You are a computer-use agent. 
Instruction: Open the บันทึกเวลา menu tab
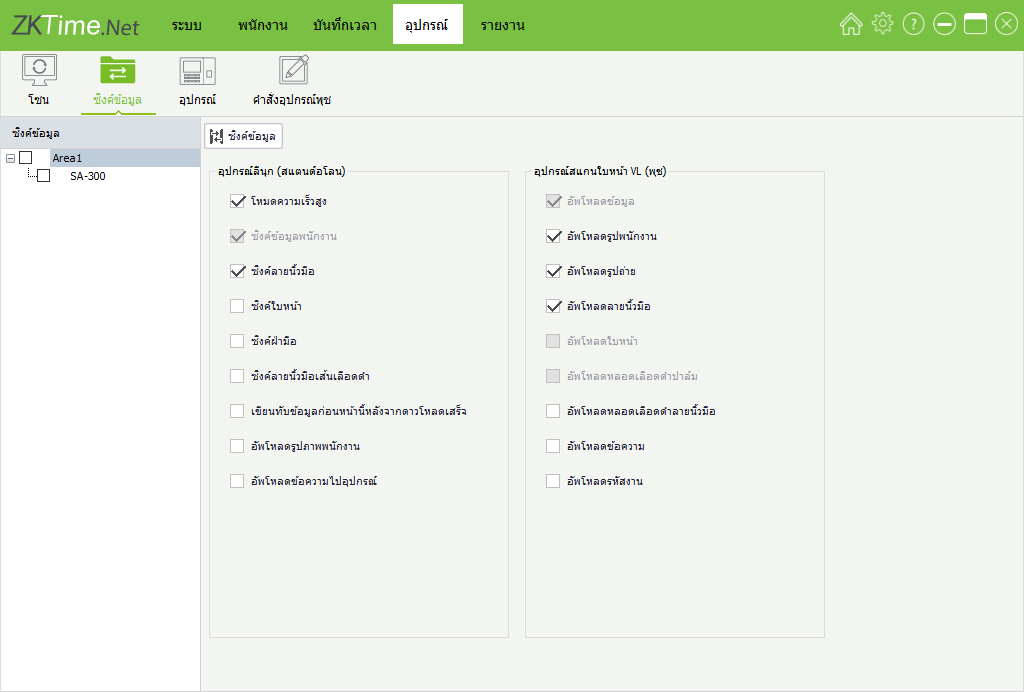pos(344,25)
